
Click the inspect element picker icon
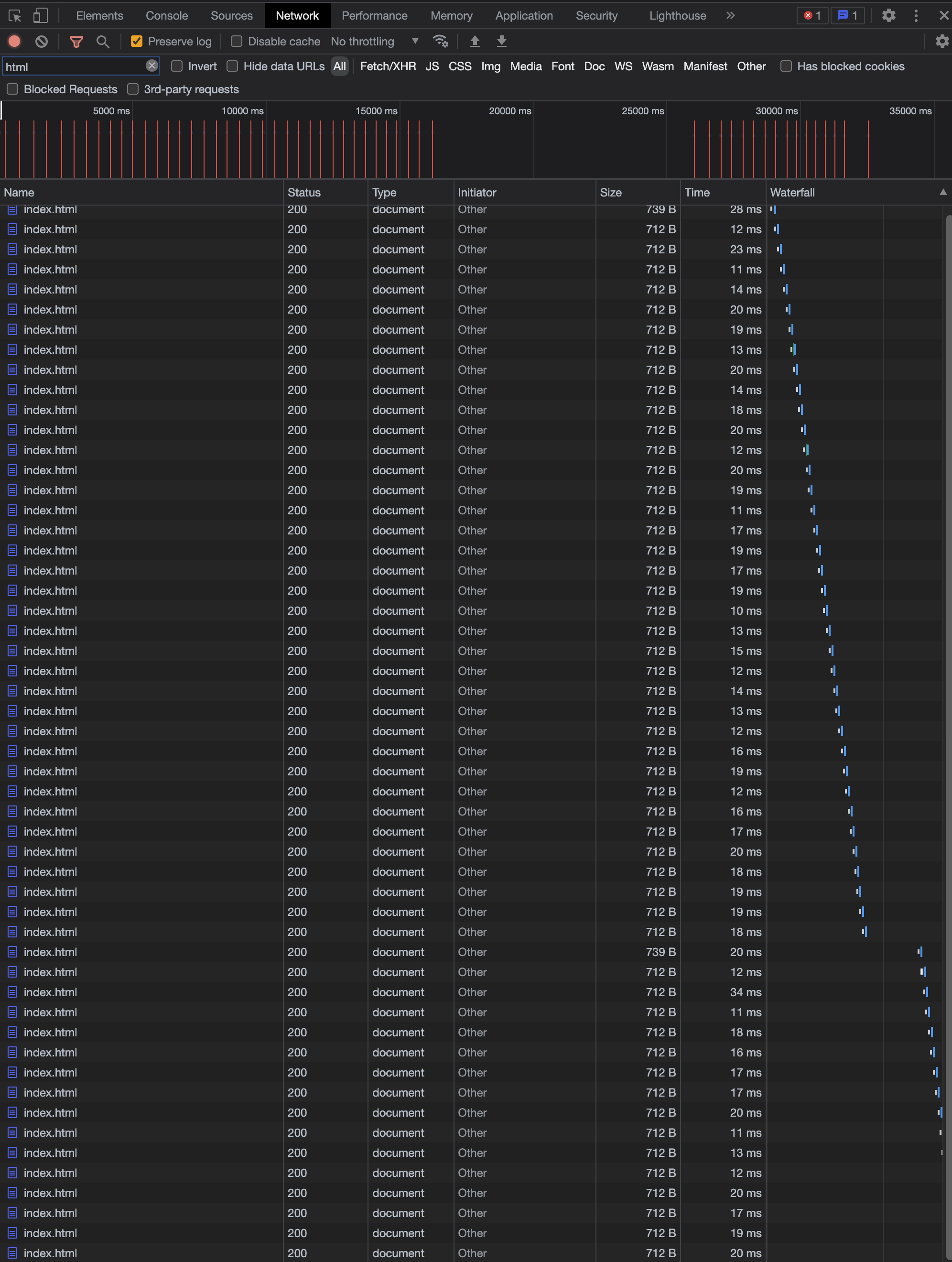click(15, 15)
